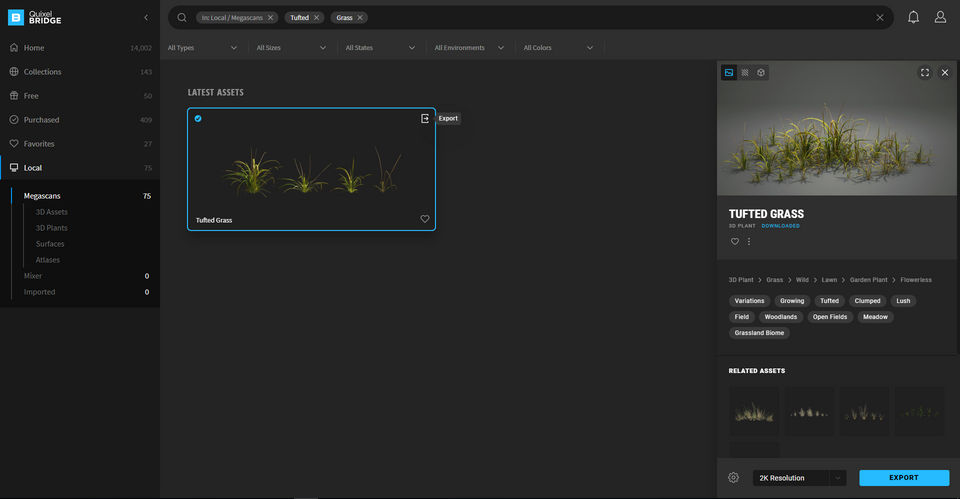The width and height of the screenshot is (960, 499).
Task: Open the notifications bell
Action: [x=913, y=17]
